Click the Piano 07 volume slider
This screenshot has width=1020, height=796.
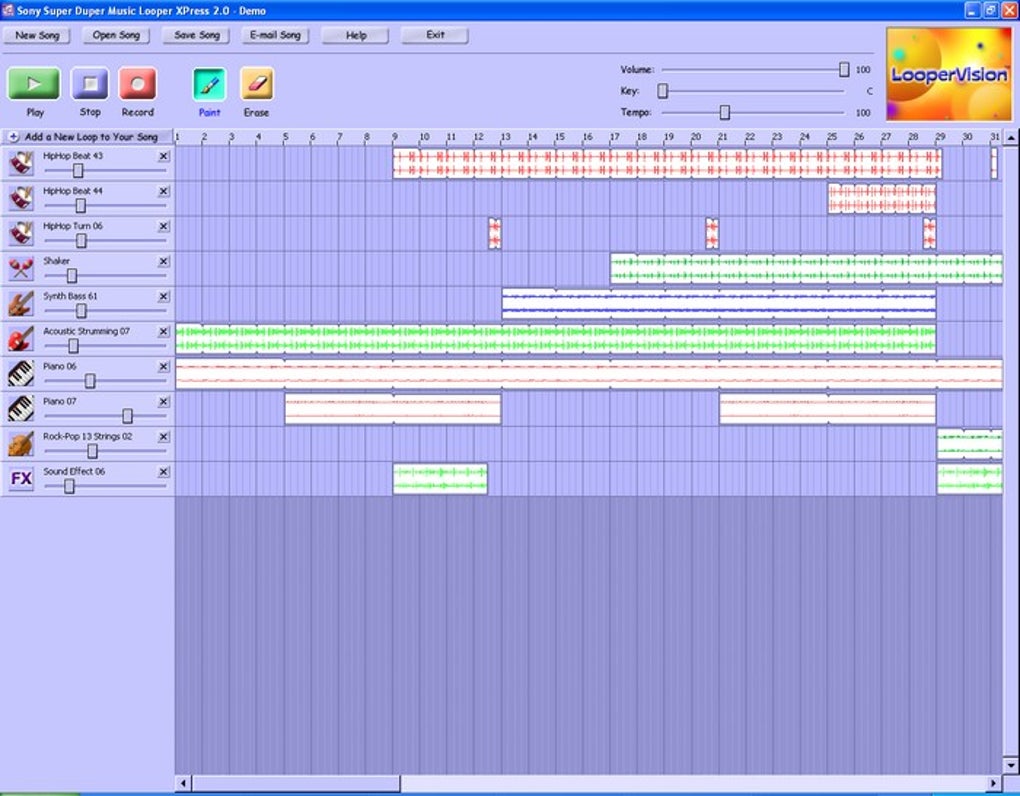pyautogui.click(x=127, y=416)
